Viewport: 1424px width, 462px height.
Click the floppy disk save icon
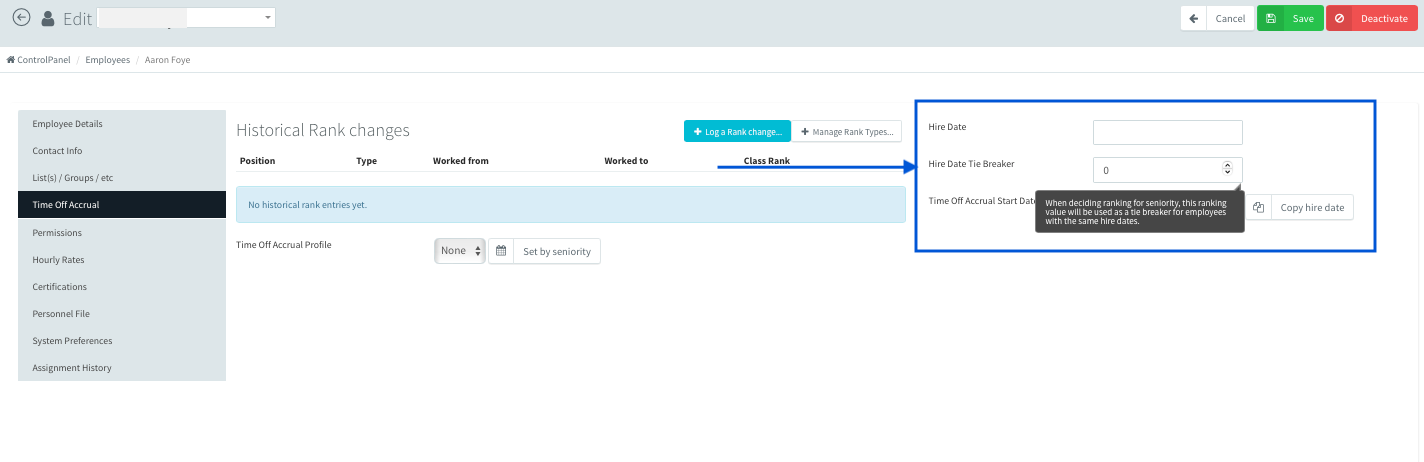click(x=1270, y=18)
